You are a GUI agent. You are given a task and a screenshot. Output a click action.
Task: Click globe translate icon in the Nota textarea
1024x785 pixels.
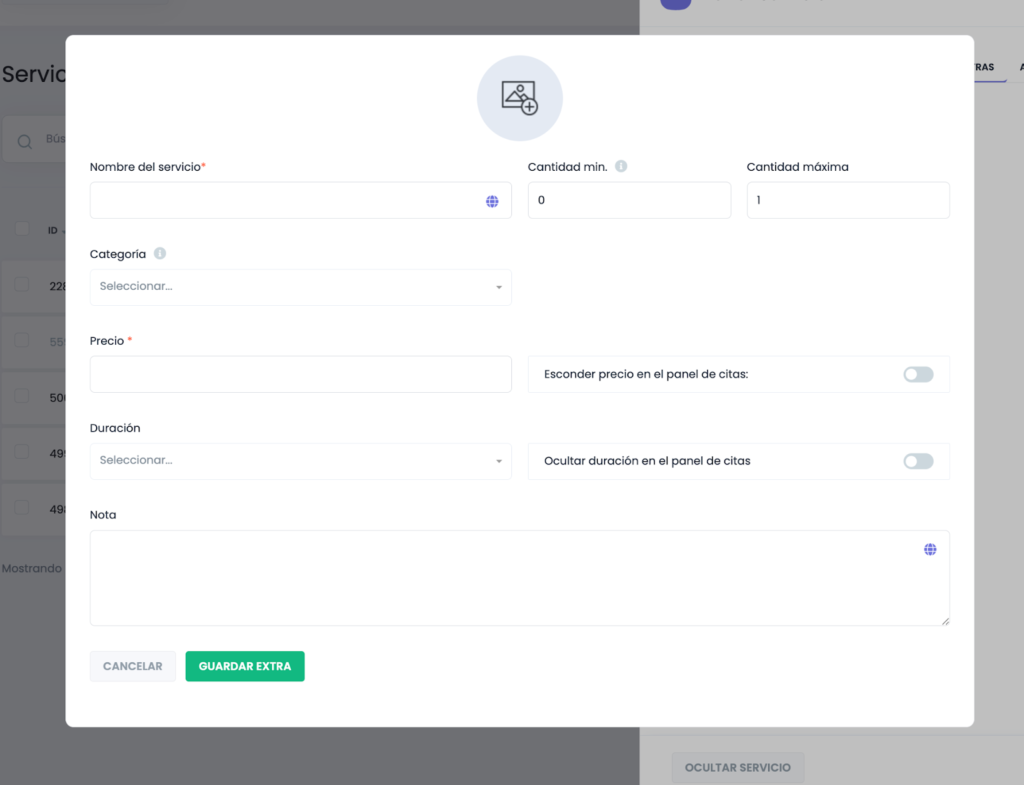(x=930, y=549)
